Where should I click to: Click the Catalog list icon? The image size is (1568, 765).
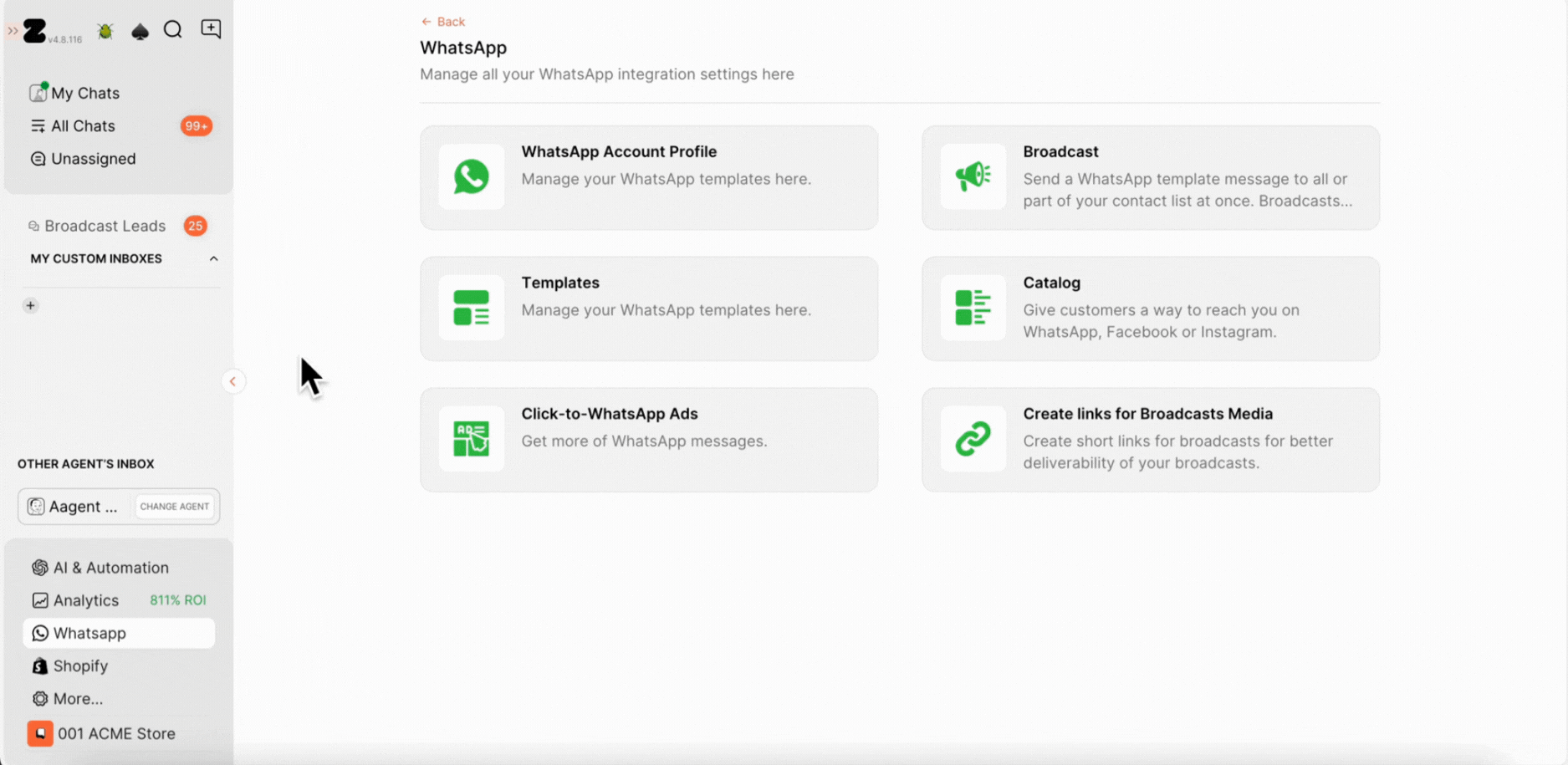pos(973,308)
